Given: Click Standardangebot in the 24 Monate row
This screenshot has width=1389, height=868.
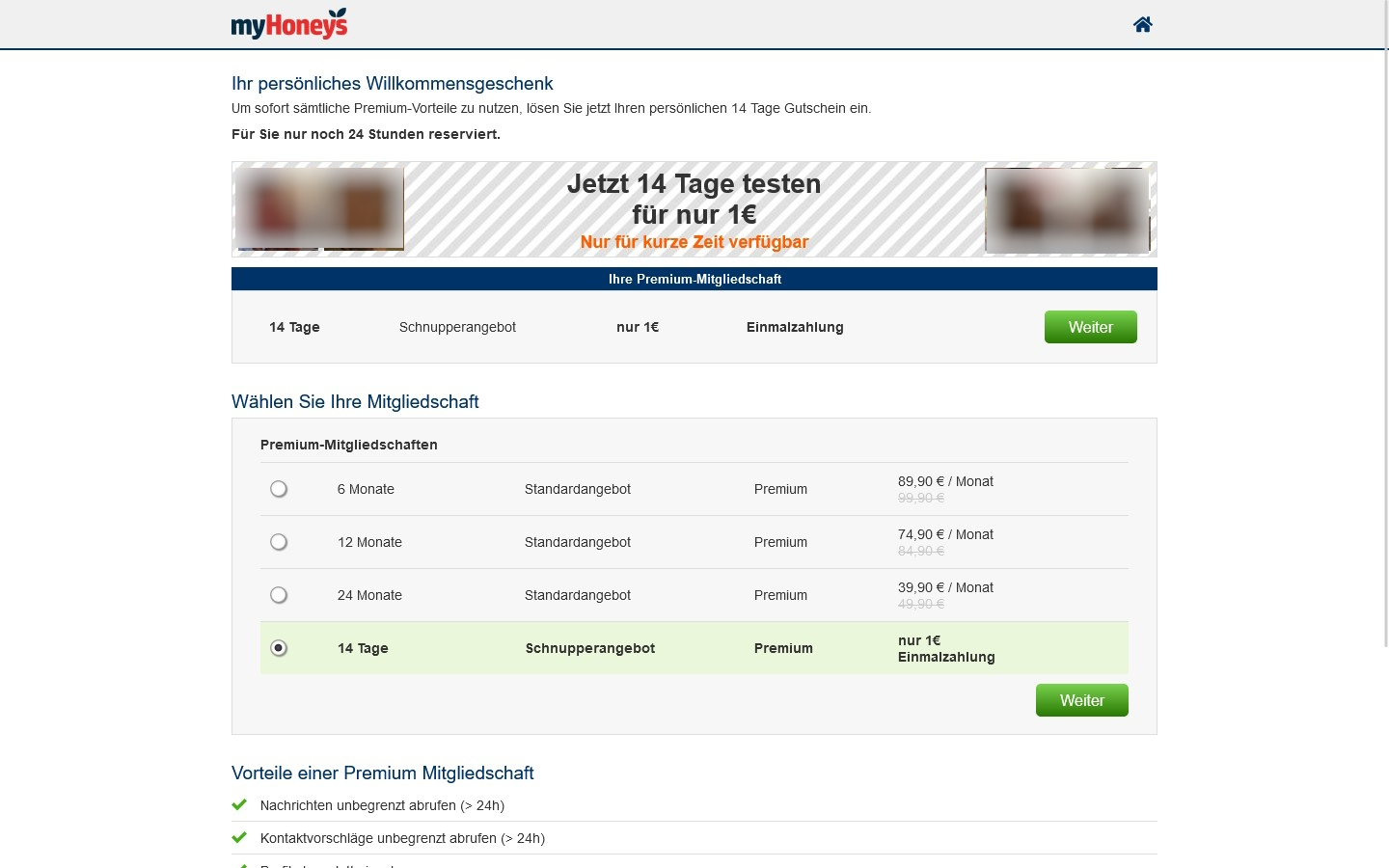Looking at the screenshot, I should pos(577,595).
